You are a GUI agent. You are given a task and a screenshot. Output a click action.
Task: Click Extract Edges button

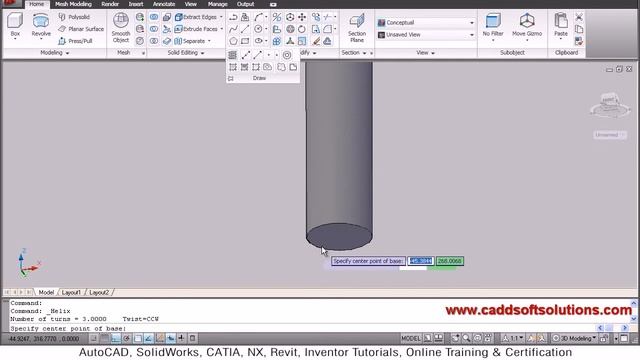point(196,17)
